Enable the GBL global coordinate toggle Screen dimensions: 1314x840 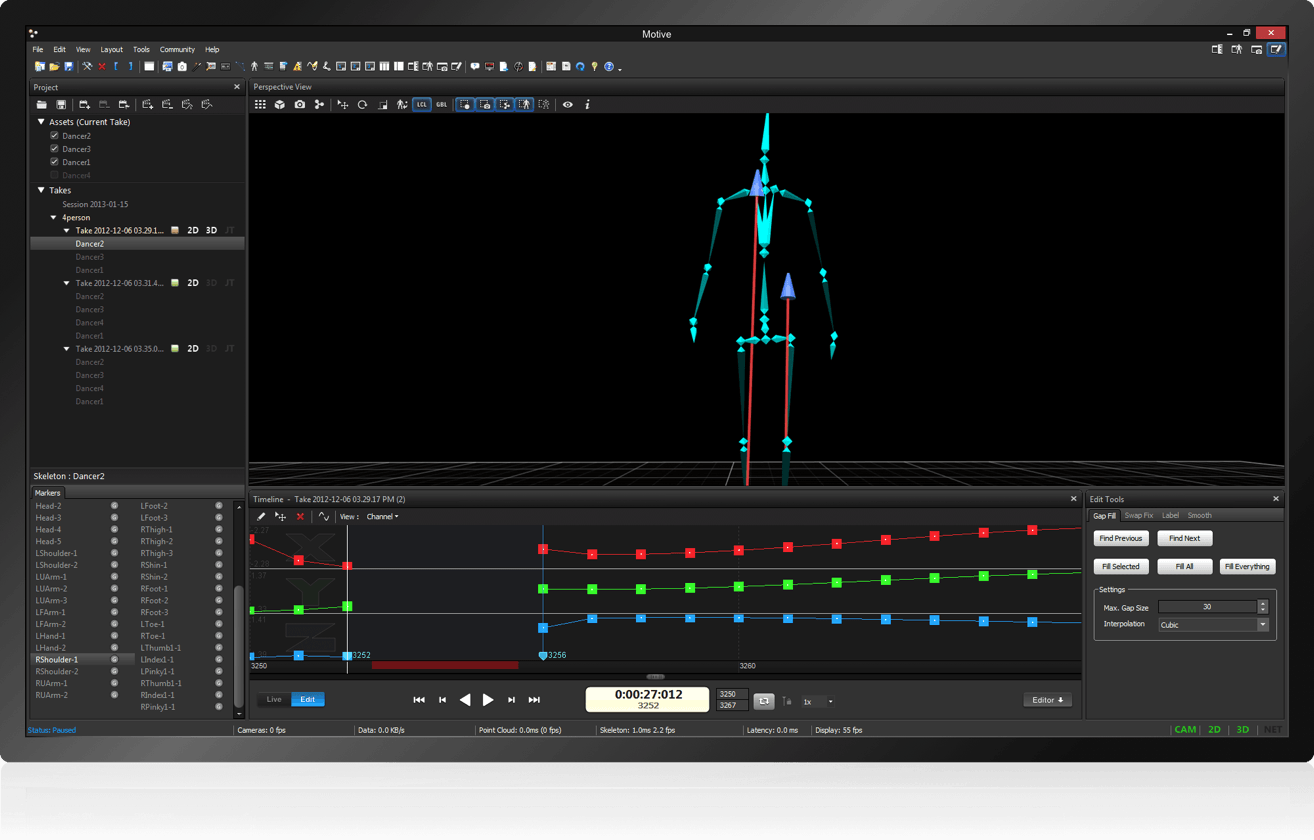click(x=441, y=104)
